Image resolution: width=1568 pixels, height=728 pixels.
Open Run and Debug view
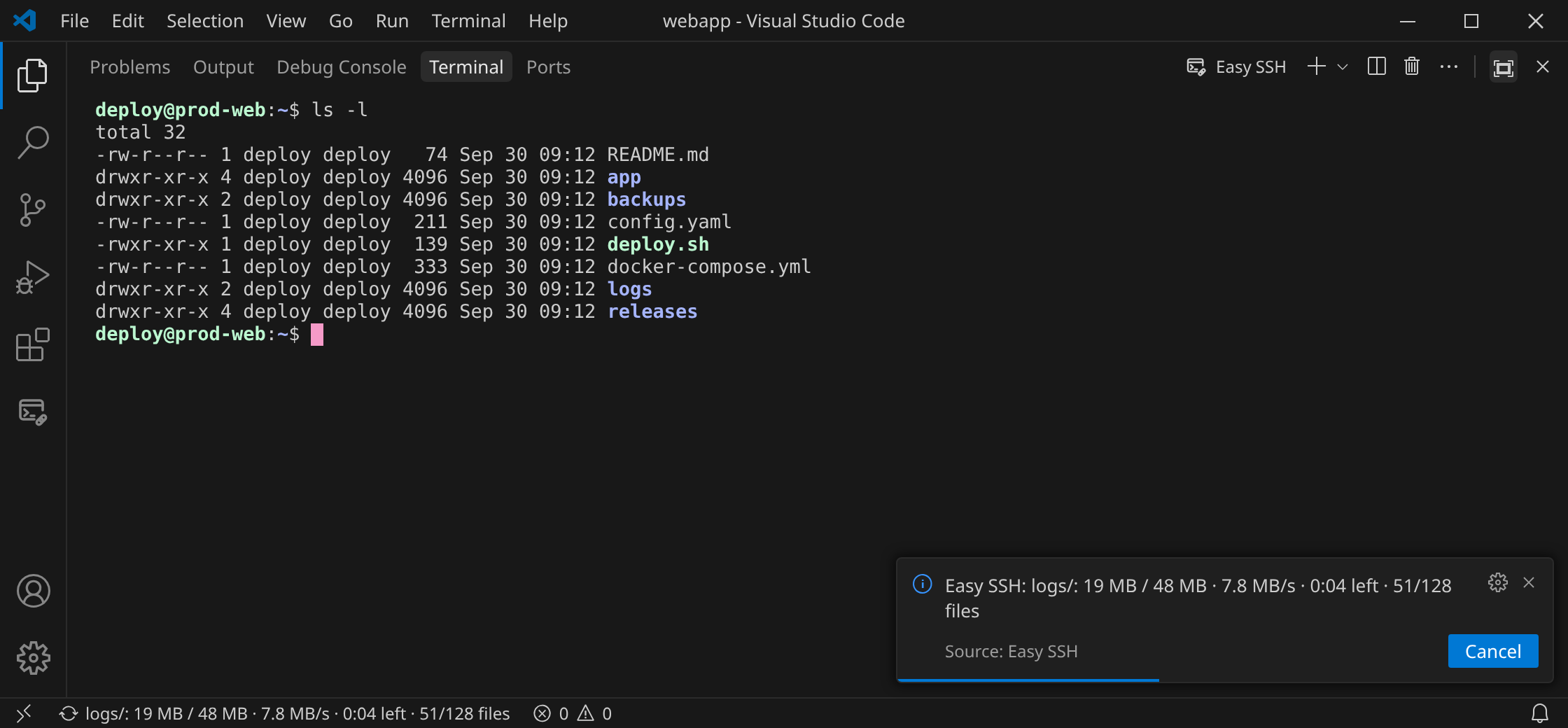click(x=33, y=277)
